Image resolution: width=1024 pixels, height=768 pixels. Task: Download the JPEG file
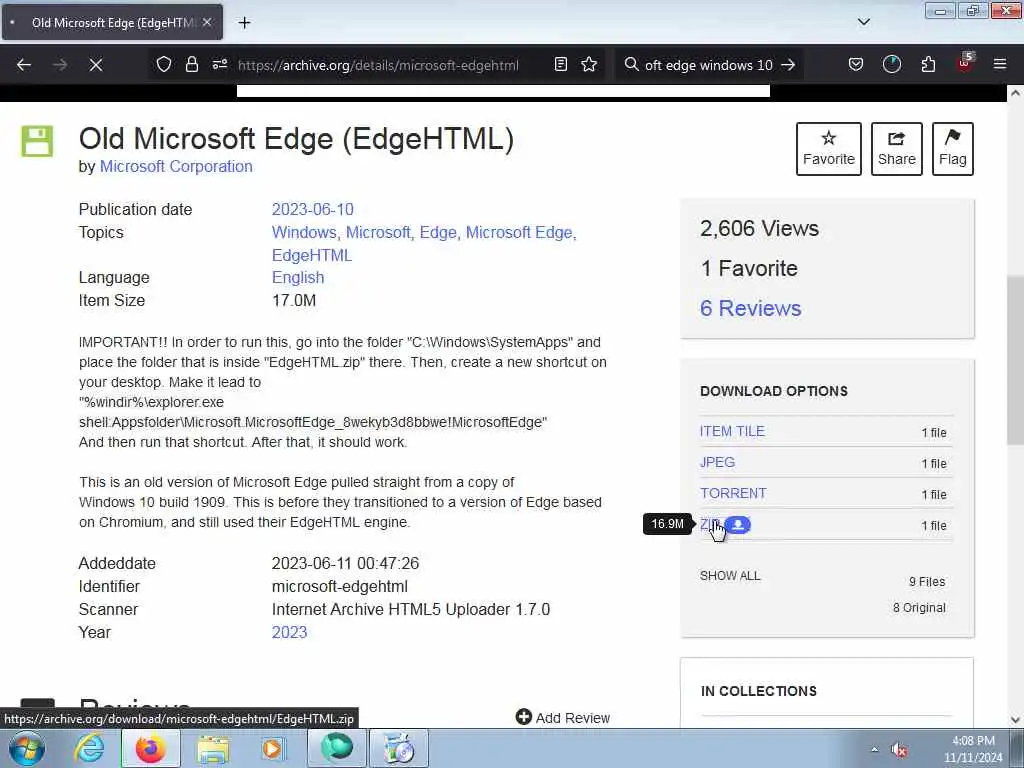coord(717,462)
